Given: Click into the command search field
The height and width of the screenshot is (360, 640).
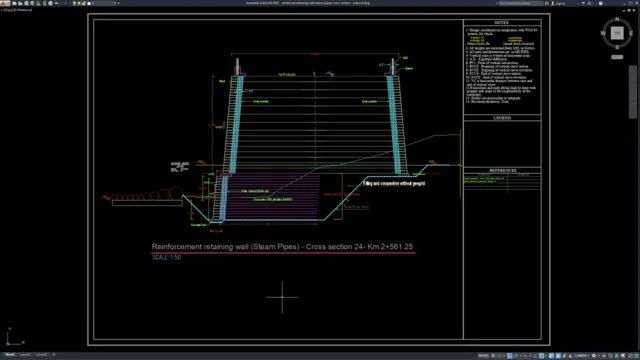Looking at the screenshot, I should 521,3.
